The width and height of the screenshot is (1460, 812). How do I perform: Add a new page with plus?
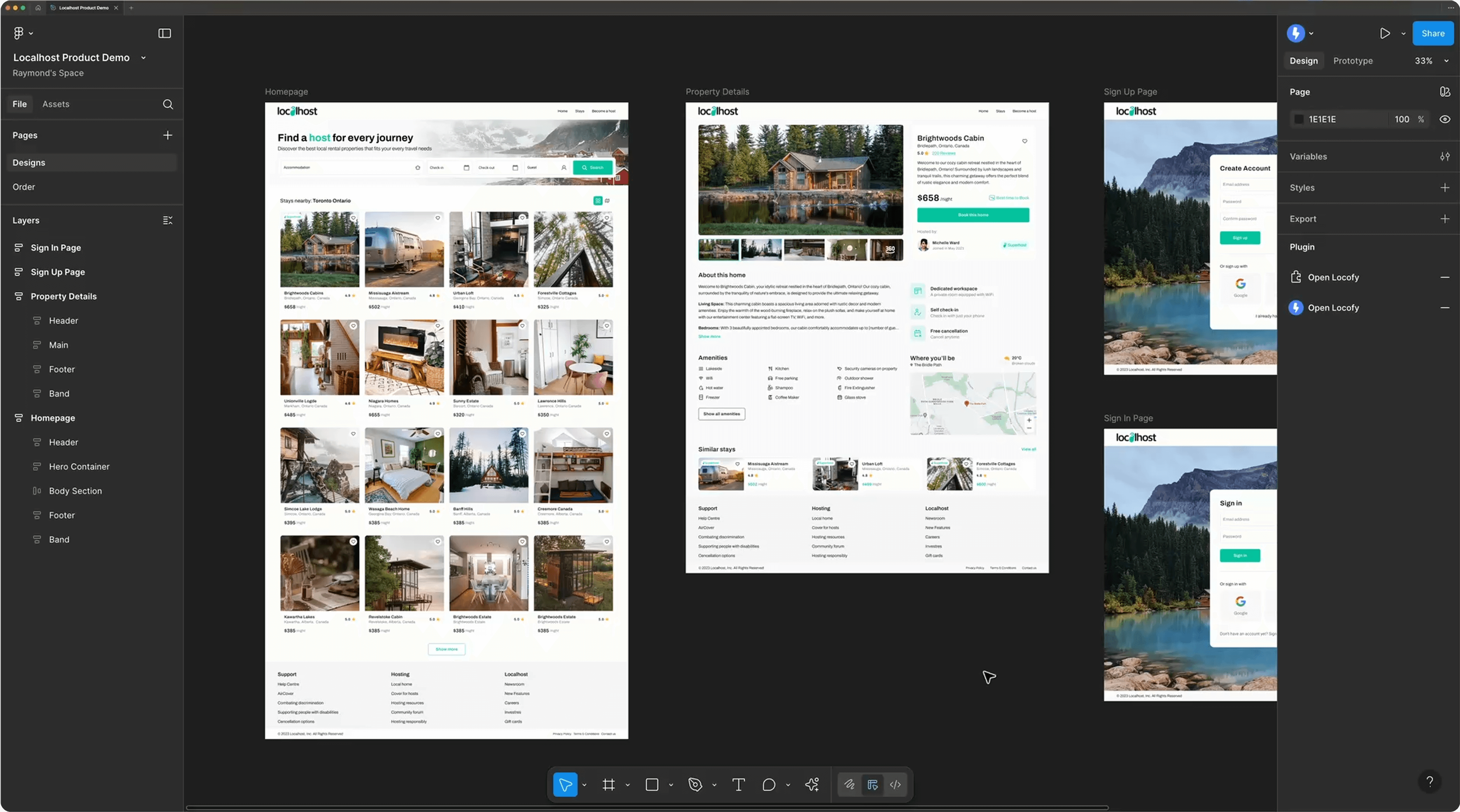click(168, 135)
